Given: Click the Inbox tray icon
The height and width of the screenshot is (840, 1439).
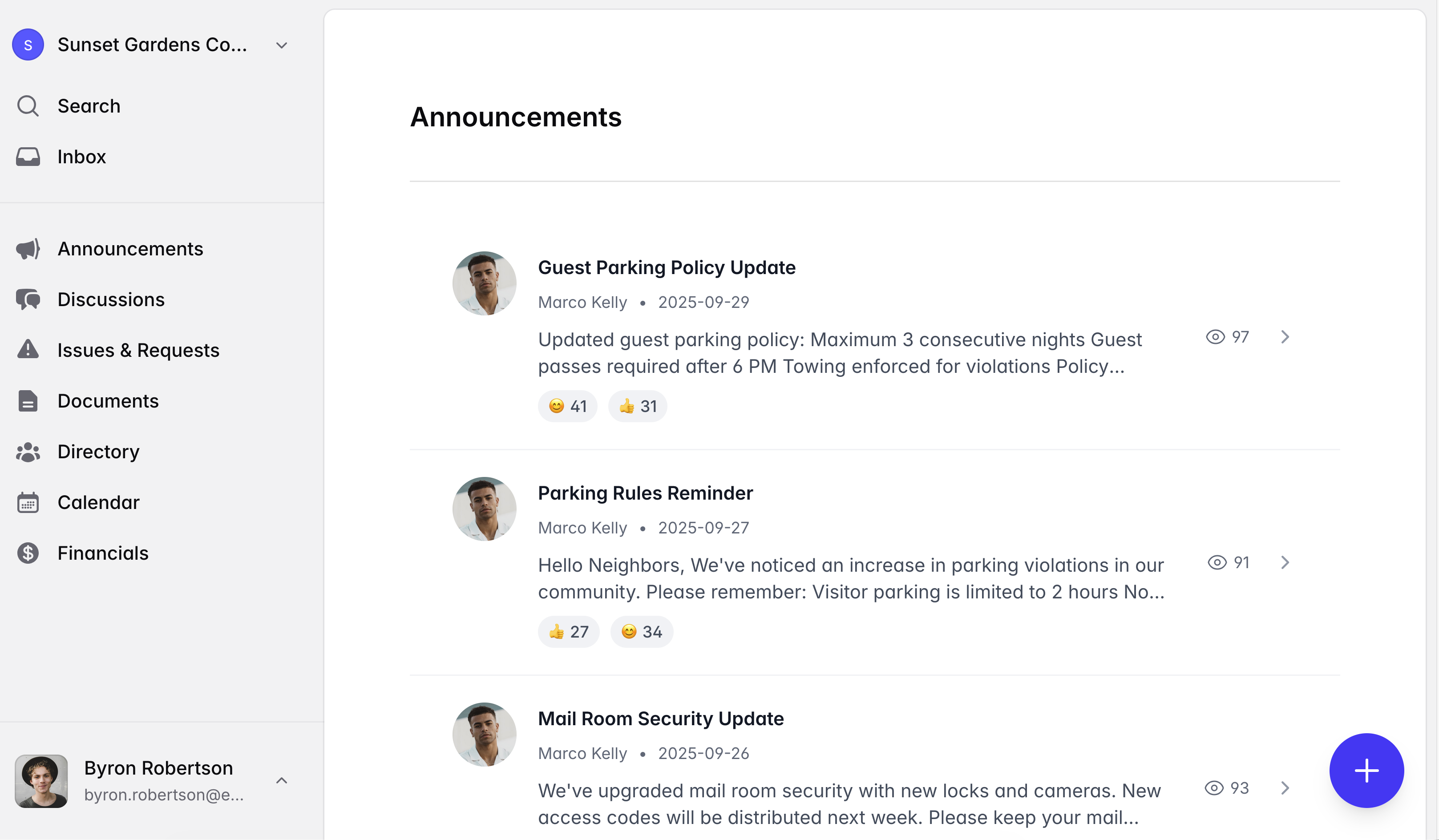Looking at the screenshot, I should click(28, 157).
